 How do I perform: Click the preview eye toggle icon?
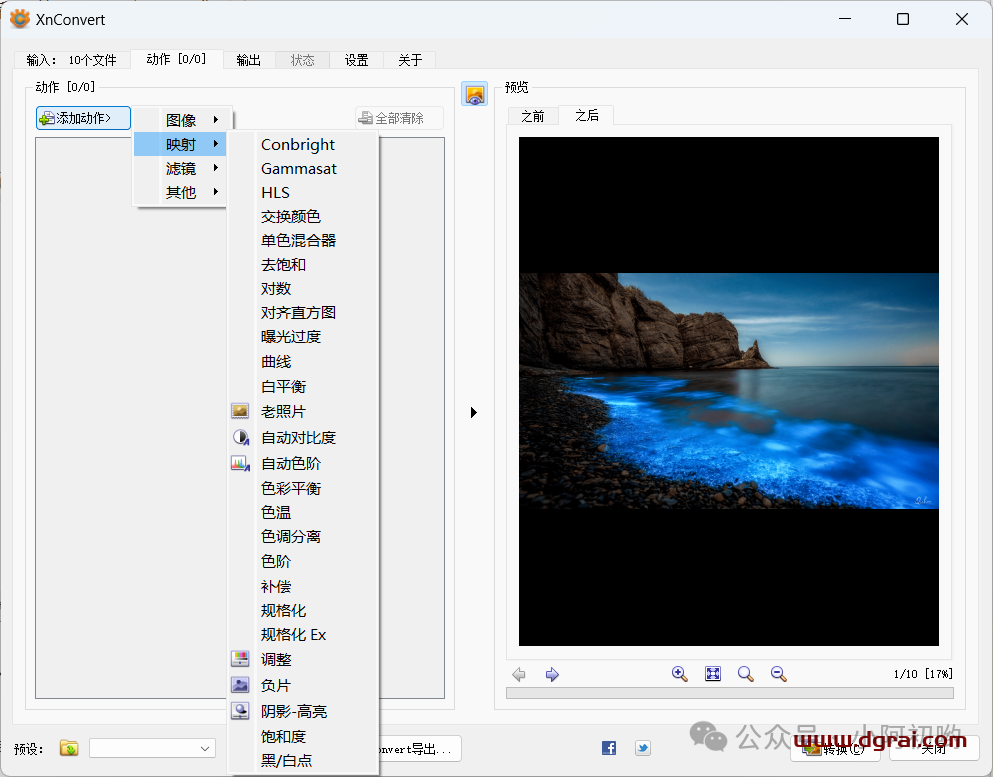[474, 94]
